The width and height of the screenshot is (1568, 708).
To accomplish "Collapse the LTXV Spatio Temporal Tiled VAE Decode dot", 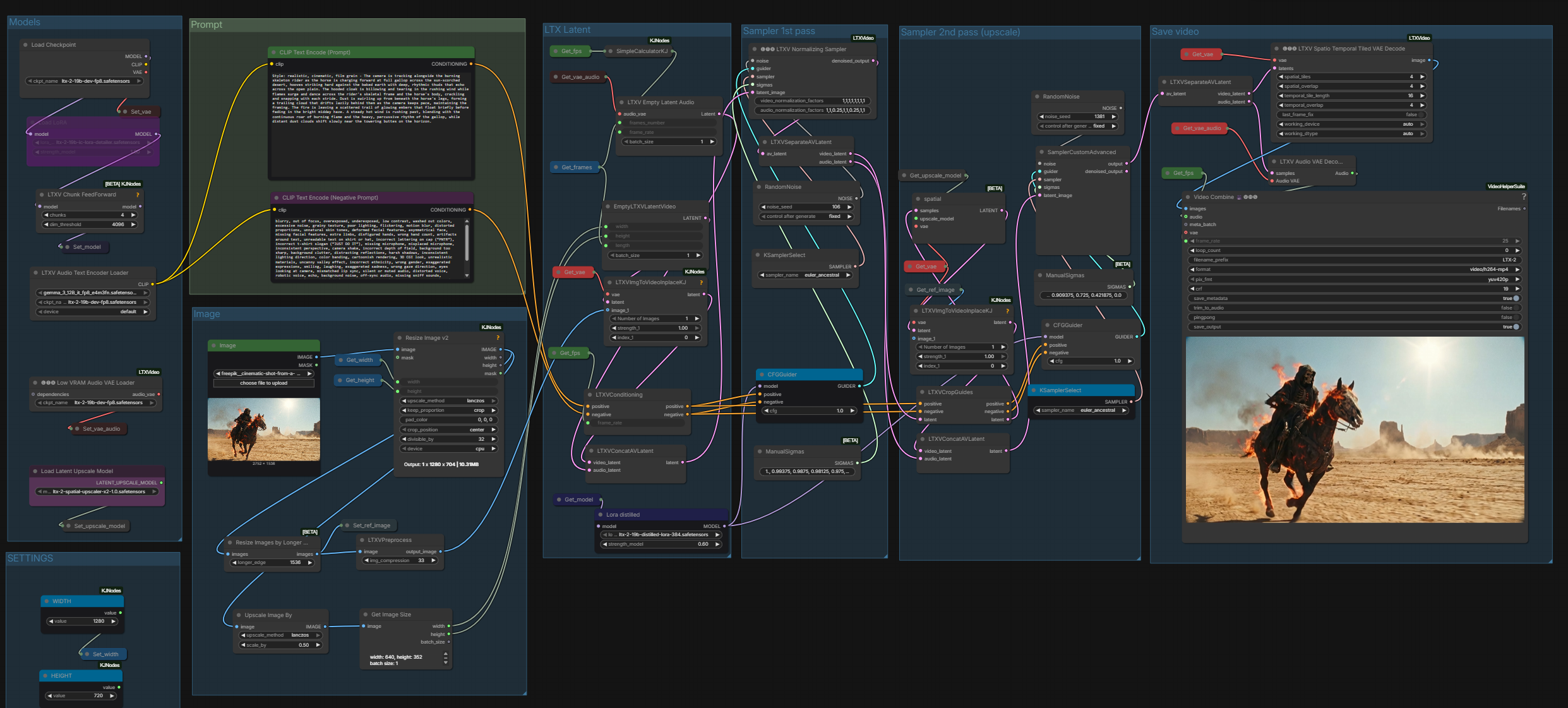I will (x=1276, y=49).
